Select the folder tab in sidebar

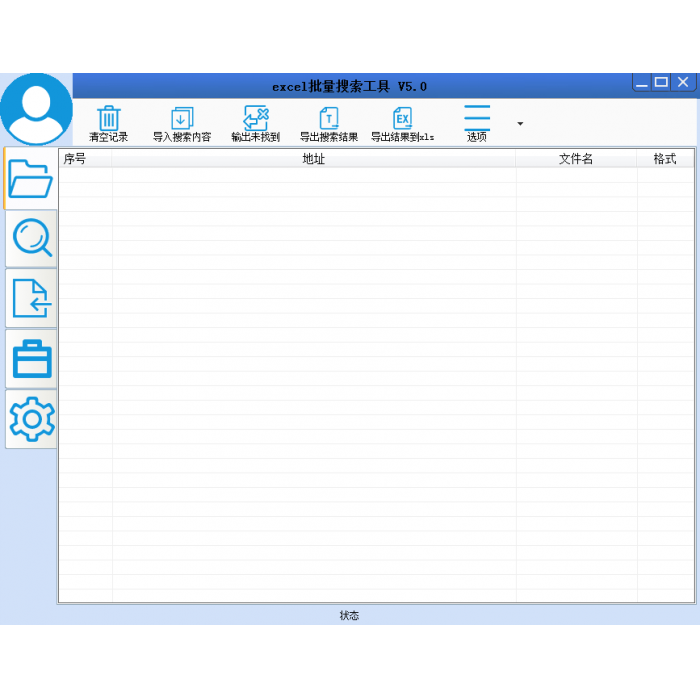(x=30, y=179)
